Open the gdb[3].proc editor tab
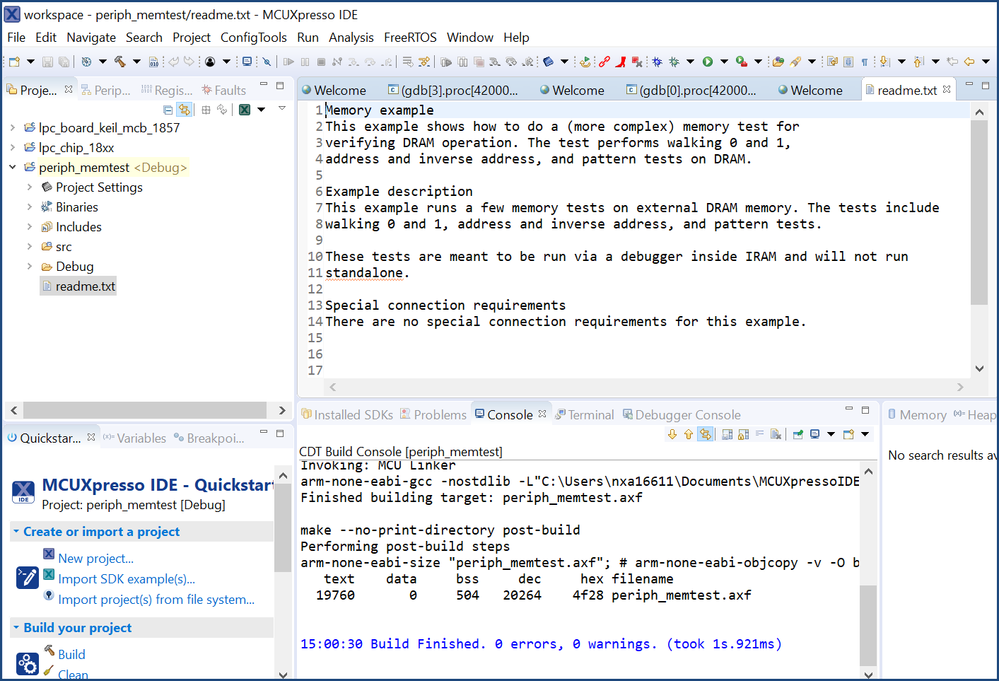999x681 pixels. [453, 90]
